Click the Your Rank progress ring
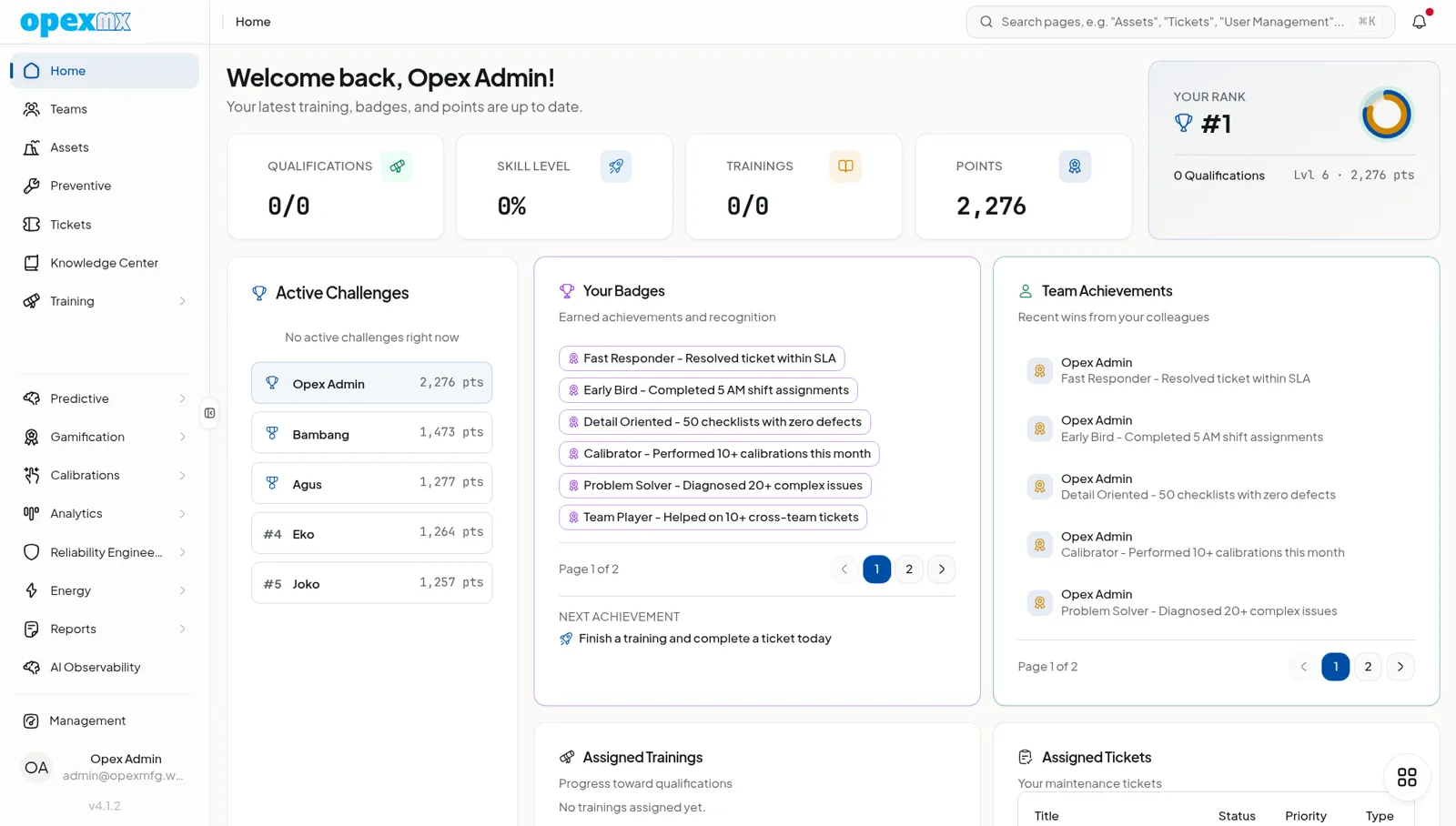This screenshot has height=826, width=1456. point(1386,115)
